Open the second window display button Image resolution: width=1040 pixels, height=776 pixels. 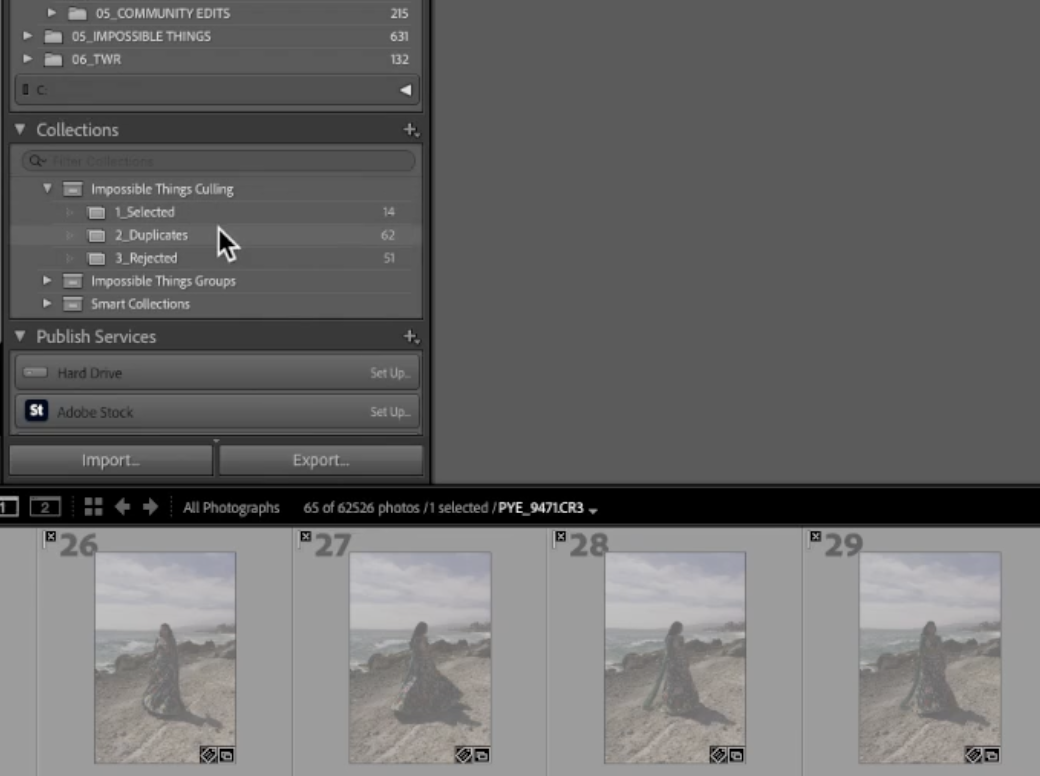click(x=45, y=507)
